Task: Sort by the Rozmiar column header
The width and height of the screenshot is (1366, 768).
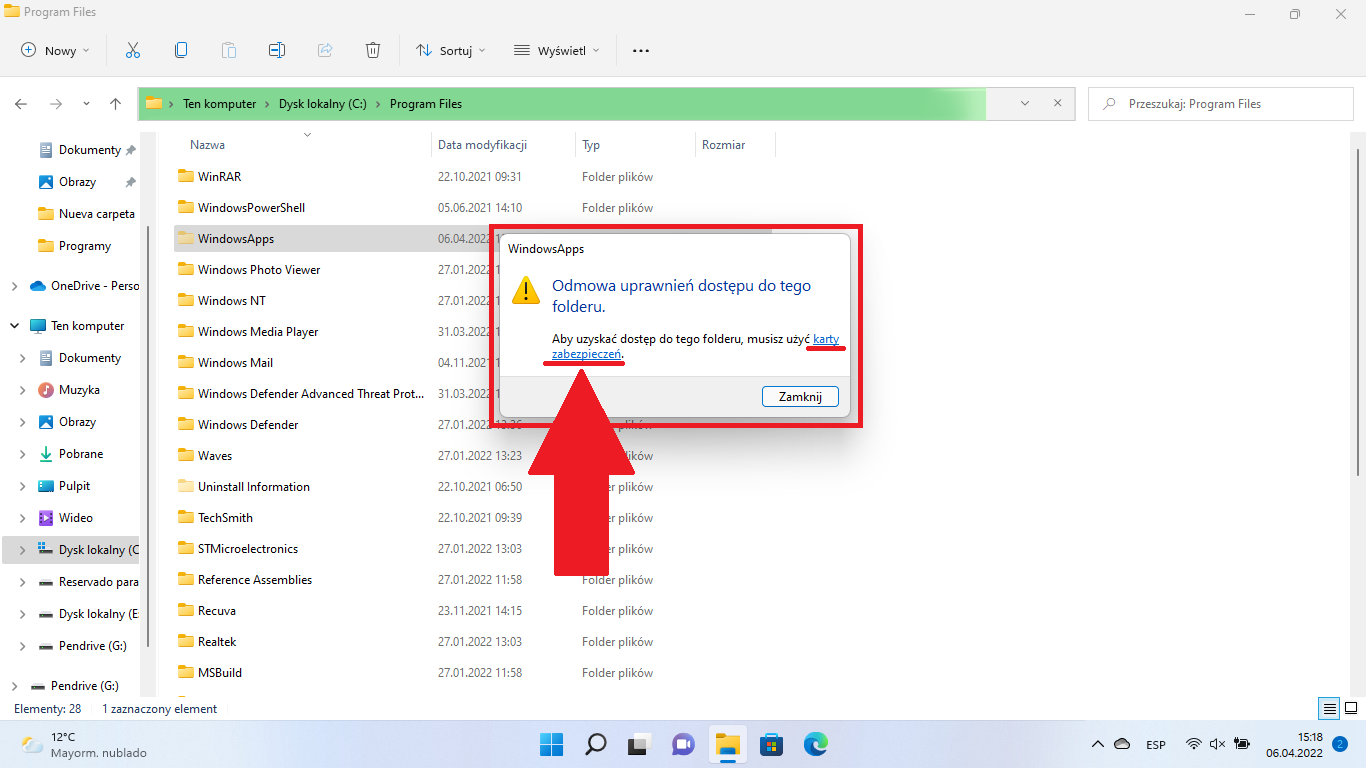Action: (x=723, y=145)
